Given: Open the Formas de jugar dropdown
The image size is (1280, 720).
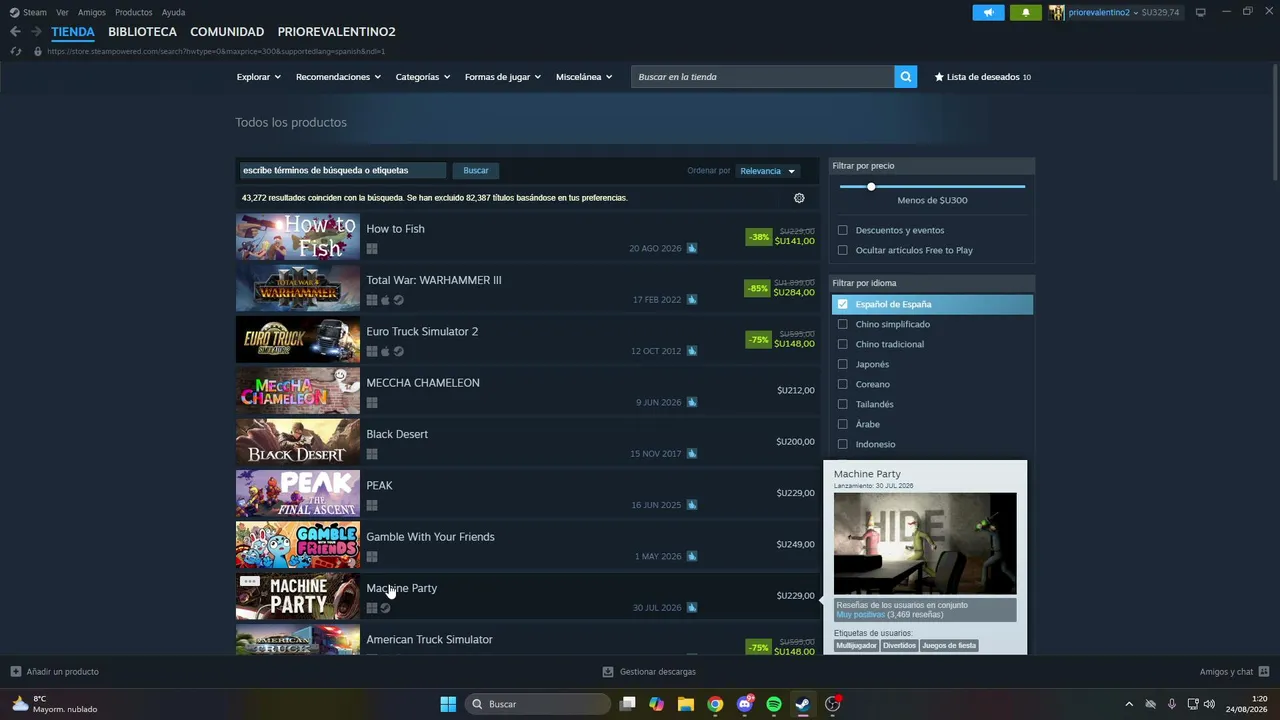Looking at the screenshot, I should coord(503,77).
